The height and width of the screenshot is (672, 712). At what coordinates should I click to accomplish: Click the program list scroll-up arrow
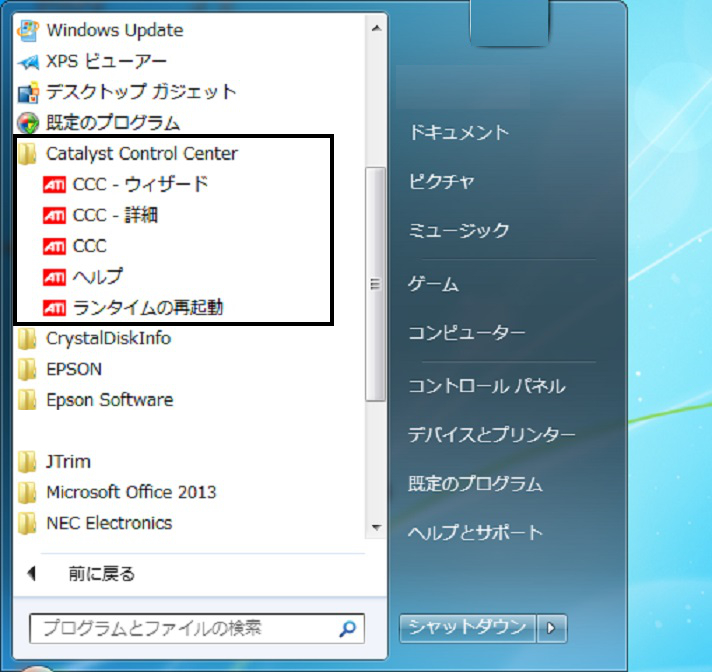tap(376, 28)
